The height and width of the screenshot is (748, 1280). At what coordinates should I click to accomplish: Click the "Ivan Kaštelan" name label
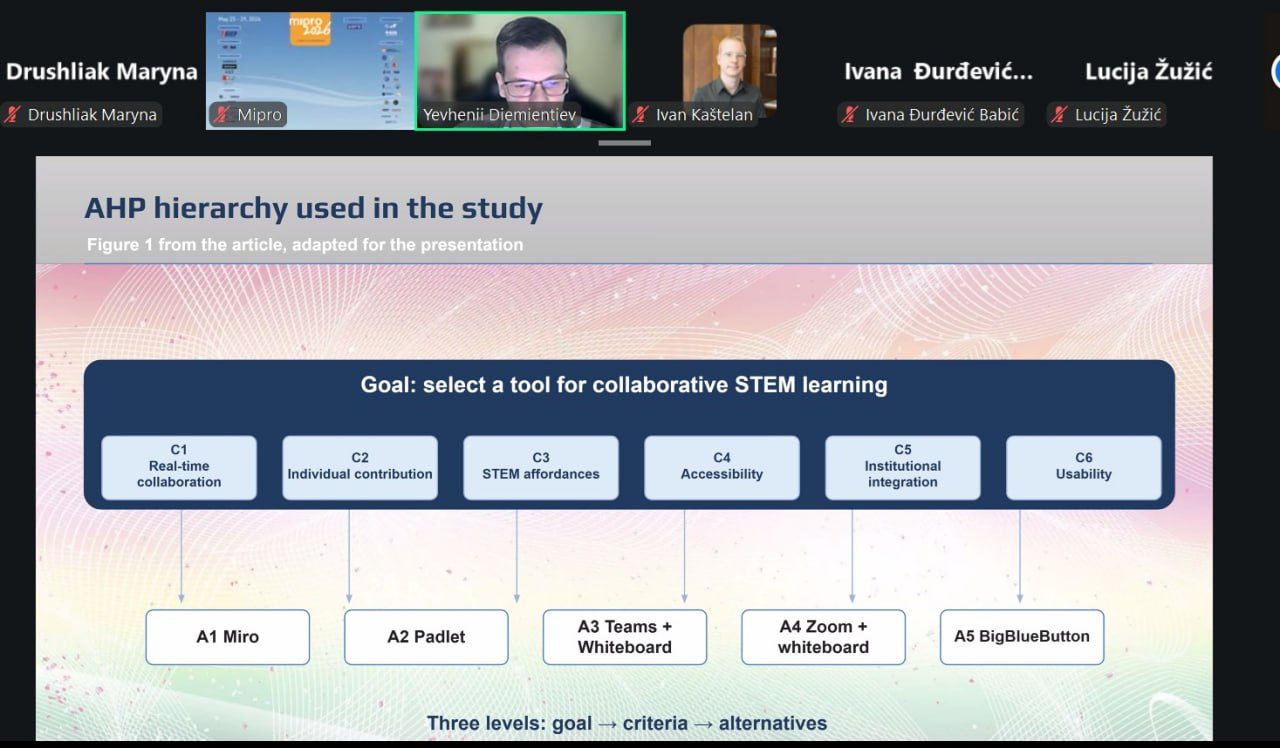coord(704,115)
